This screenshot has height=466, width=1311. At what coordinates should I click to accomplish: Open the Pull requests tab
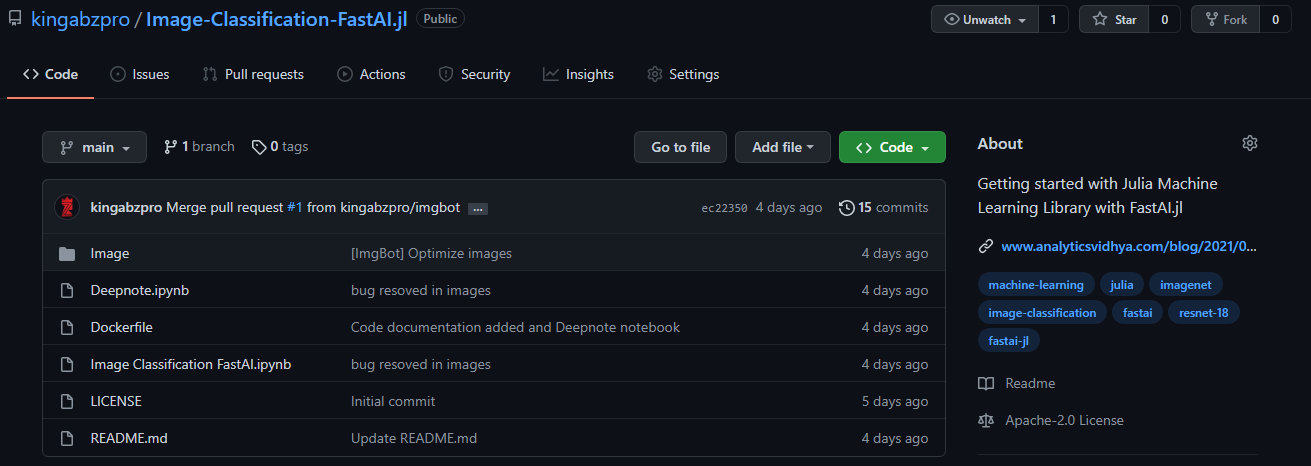click(x=253, y=74)
